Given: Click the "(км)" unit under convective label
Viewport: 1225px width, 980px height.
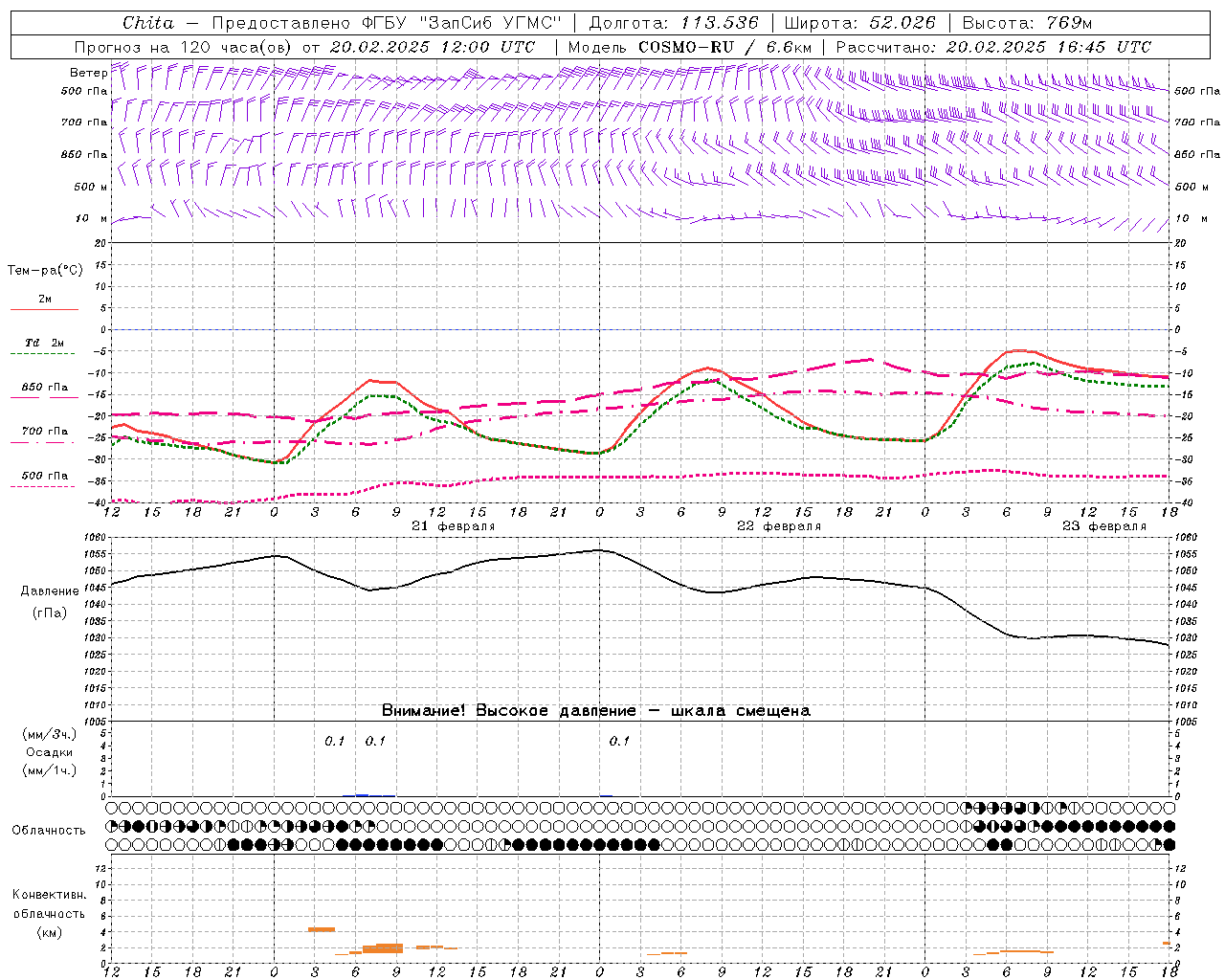Looking at the screenshot, I should pyautogui.click(x=50, y=932).
